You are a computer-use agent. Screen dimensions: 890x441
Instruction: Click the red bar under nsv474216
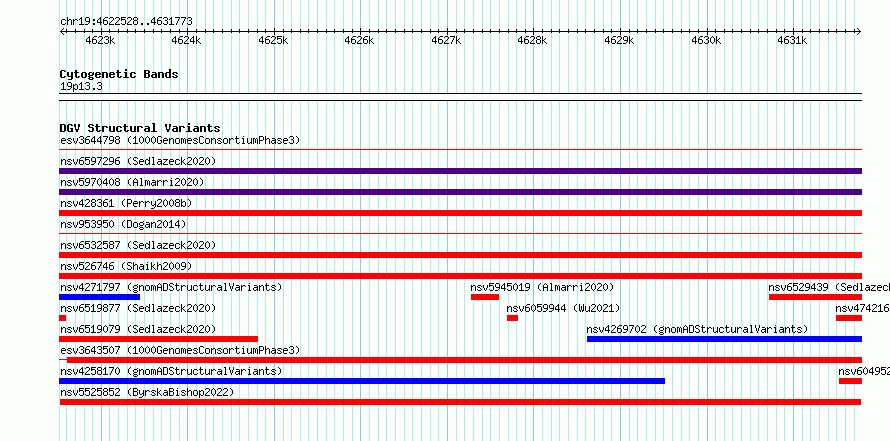pos(849,318)
